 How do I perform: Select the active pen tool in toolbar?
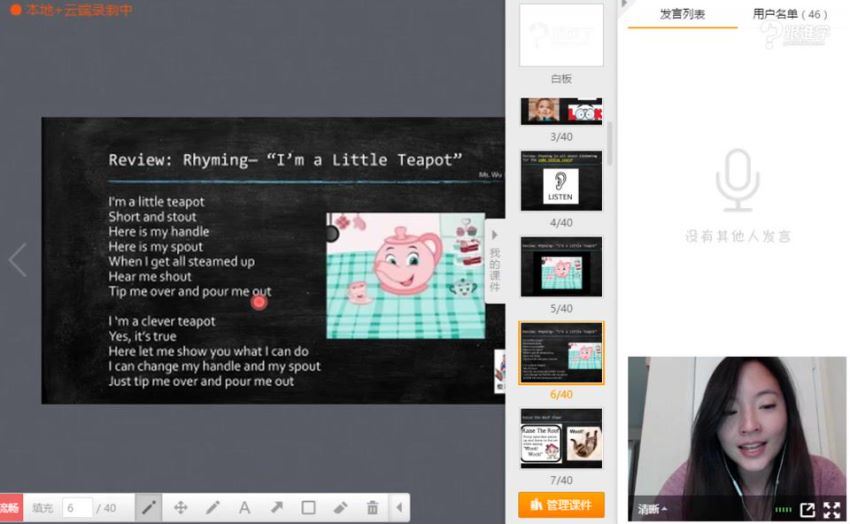pos(149,508)
